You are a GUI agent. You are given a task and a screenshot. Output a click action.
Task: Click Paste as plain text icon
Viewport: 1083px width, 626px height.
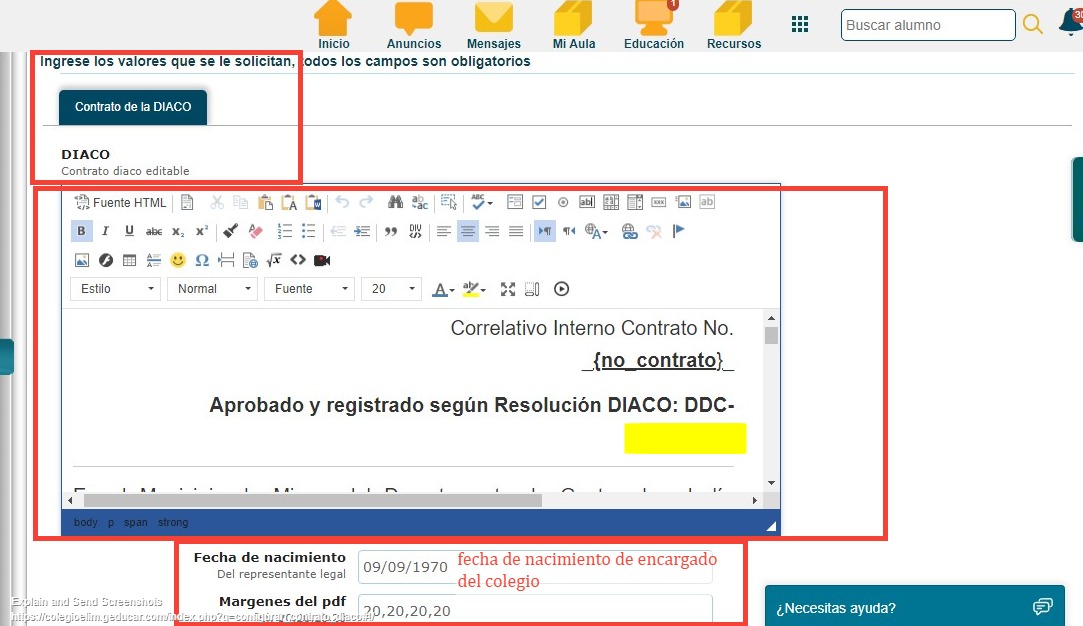[289, 202]
